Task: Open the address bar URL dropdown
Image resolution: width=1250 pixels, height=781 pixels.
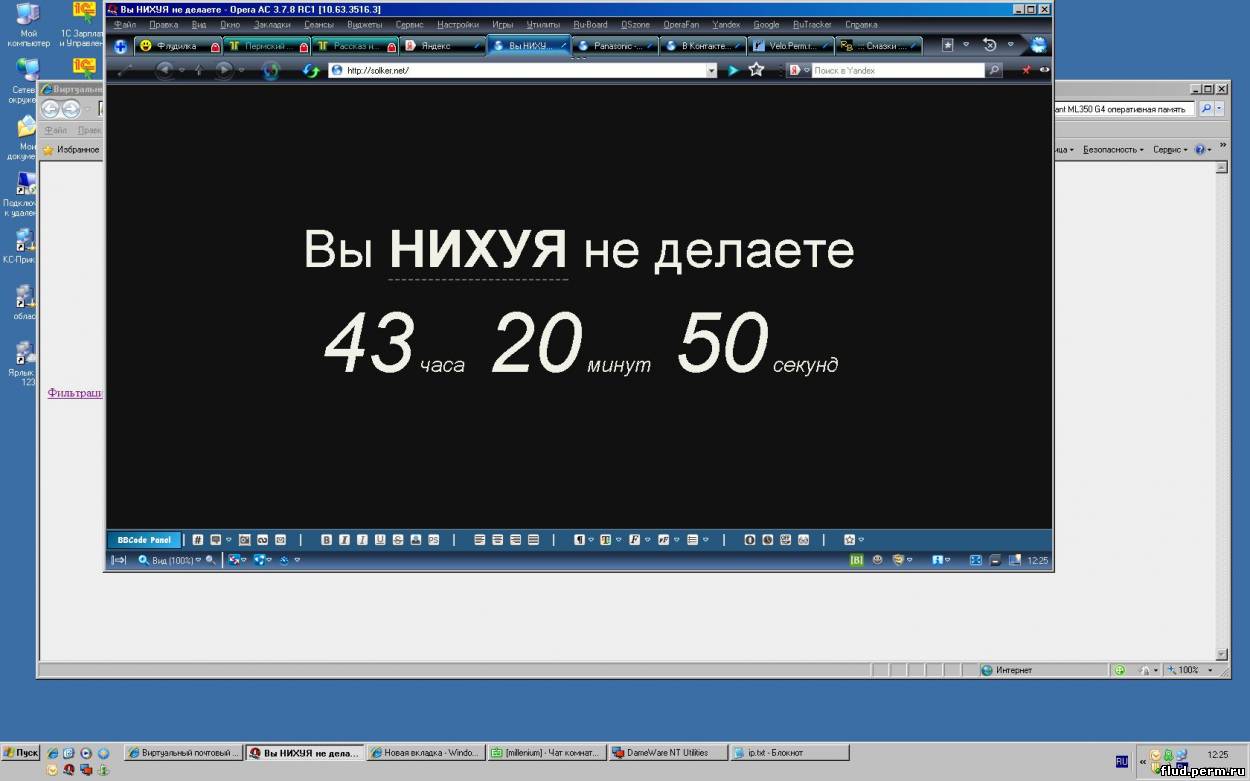Action: click(711, 70)
